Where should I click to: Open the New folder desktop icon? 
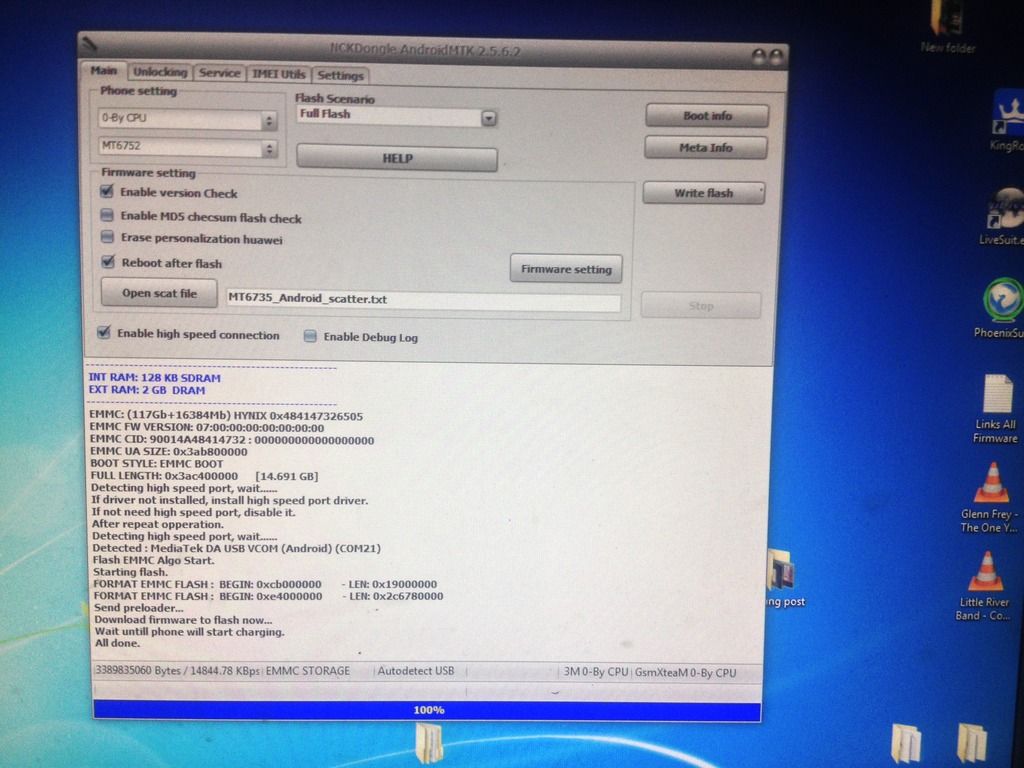point(947,20)
